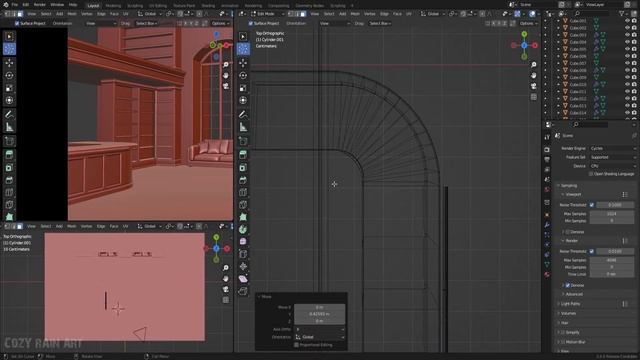The height and width of the screenshot is (360, 640).
Task: Select the Loop Cut tool in main viewport
Action: click(243, 192)
